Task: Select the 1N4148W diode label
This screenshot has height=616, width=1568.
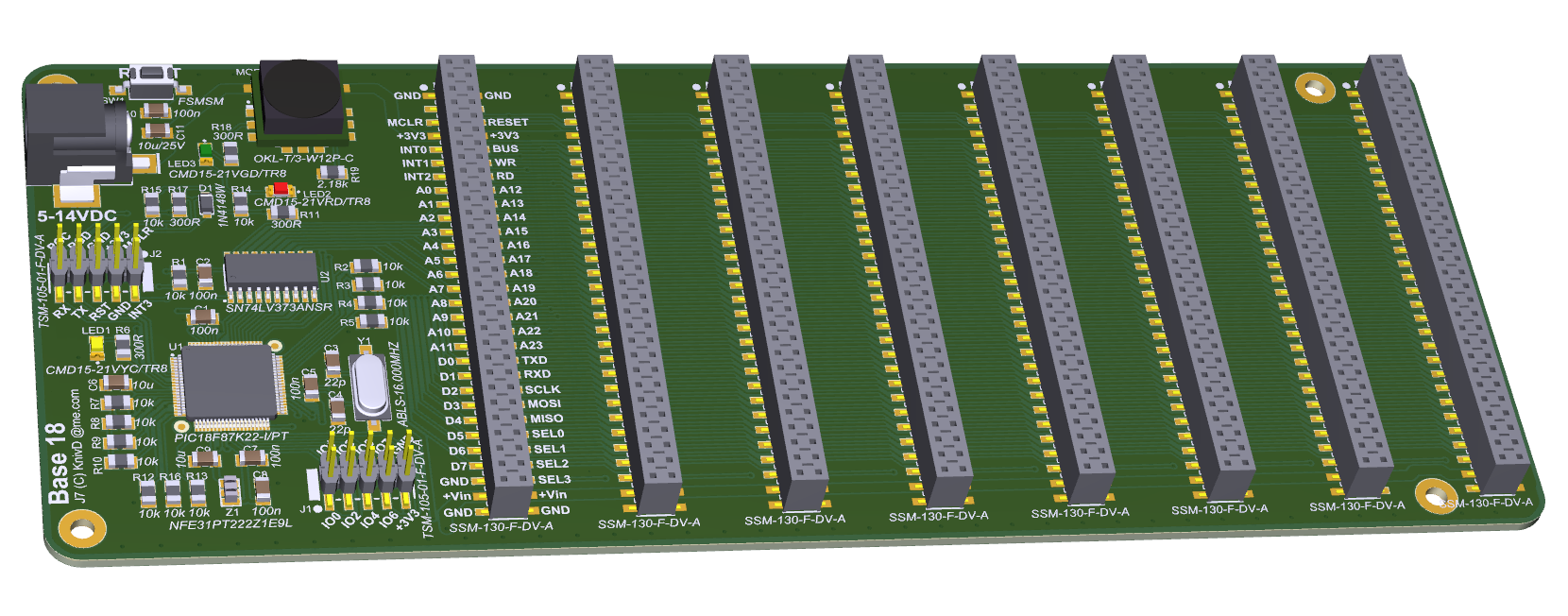Action: click(x=221, y=205)
